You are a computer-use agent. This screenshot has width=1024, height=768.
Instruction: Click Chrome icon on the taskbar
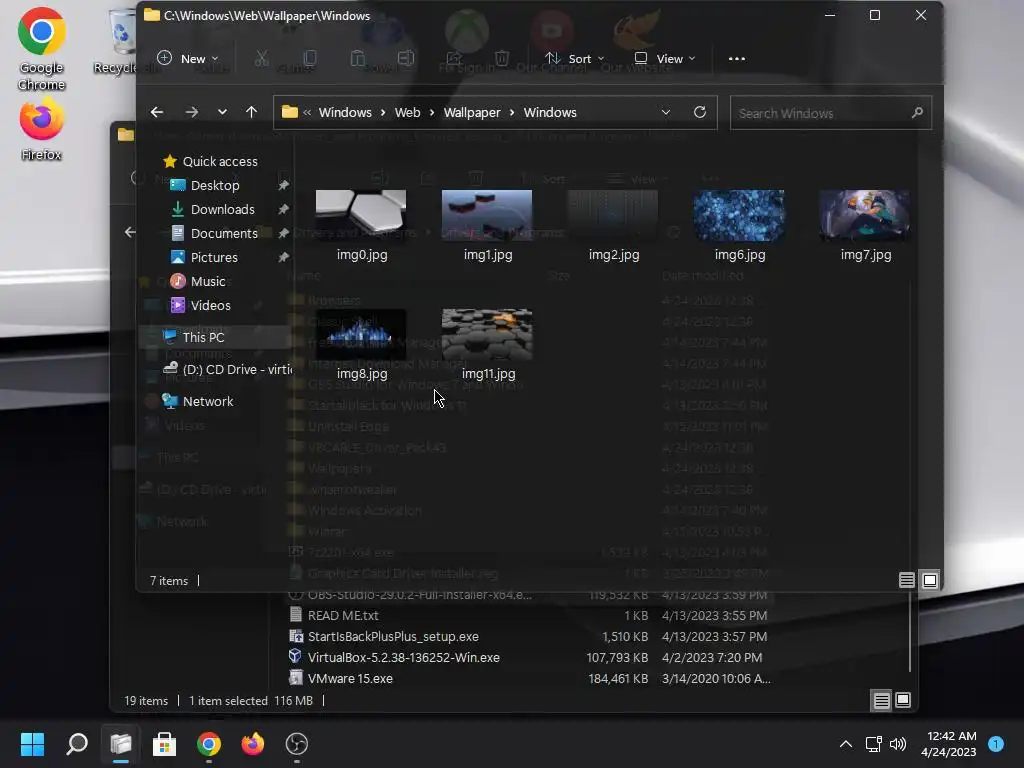[209, 744]
